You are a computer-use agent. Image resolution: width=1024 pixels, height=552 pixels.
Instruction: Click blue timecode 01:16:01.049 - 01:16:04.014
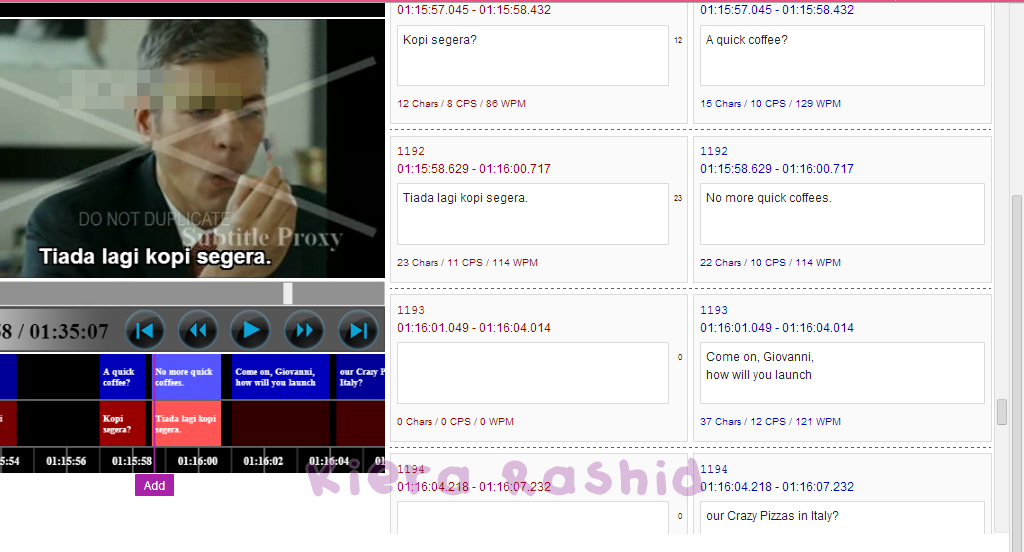(777, 328)
